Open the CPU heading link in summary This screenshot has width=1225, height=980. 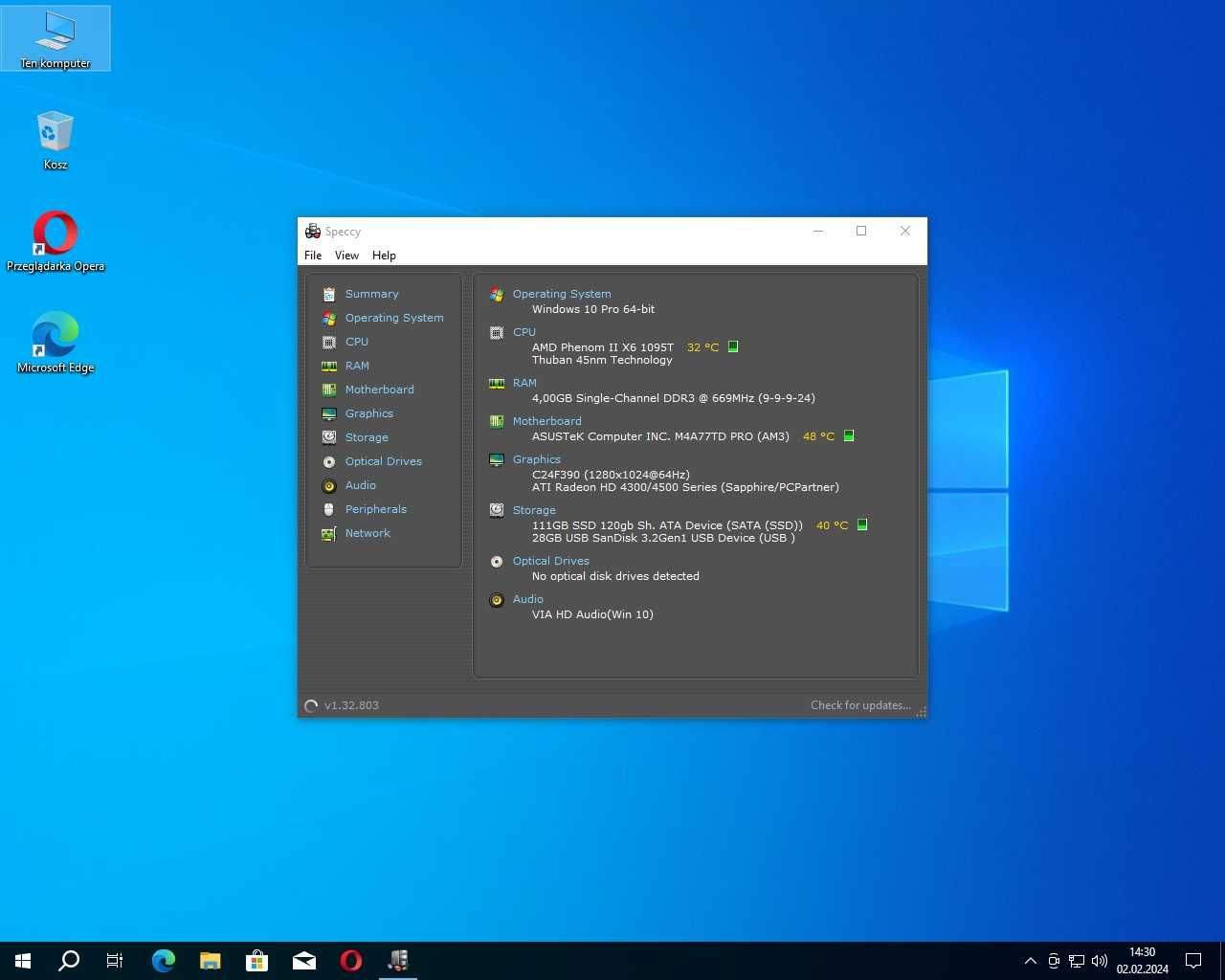524,332
